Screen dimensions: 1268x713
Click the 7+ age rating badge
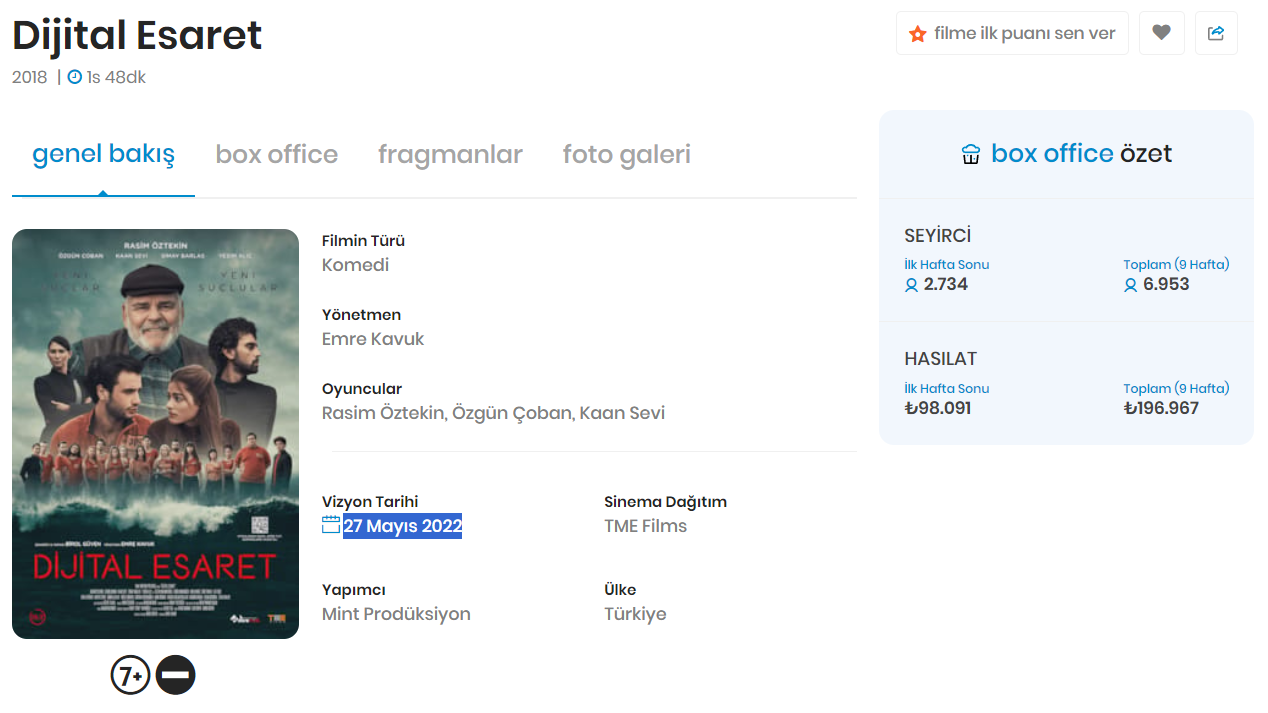pyautogui.click(x=130, y=676)
